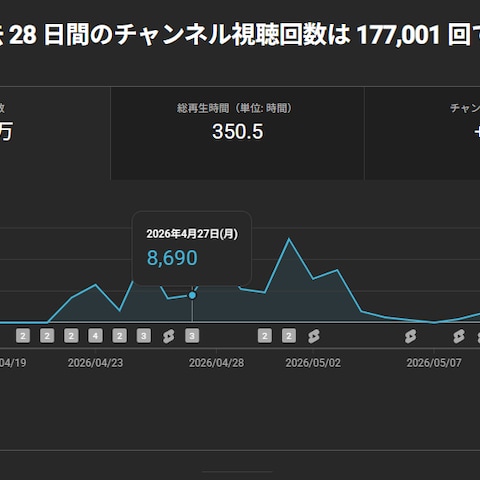The image size is (480, 480).
Task: Select the 総再生時間 metric tab
Action: [237, 133]
